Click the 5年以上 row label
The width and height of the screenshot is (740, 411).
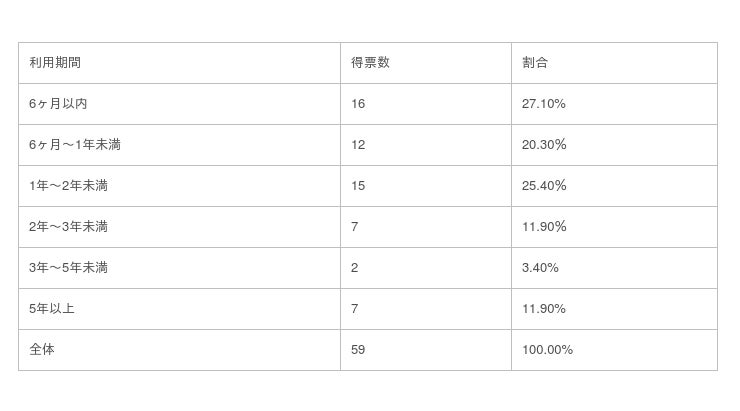click(52, 309)
